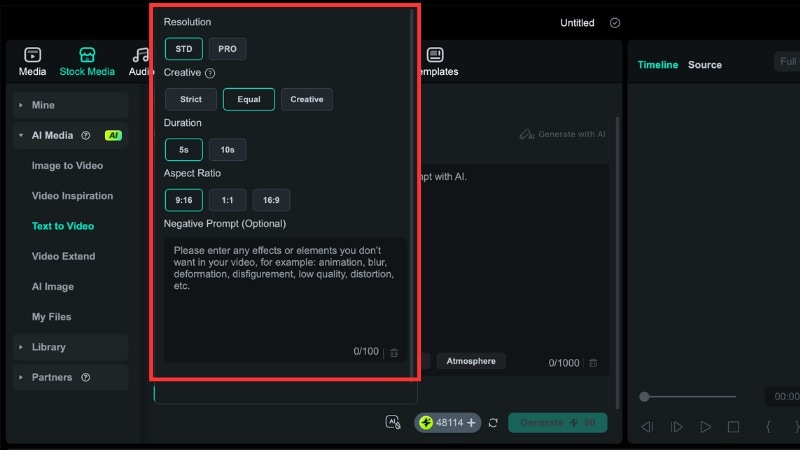Click the next frame control
This screenshot has height=450, width=800.
click(677, 427)
